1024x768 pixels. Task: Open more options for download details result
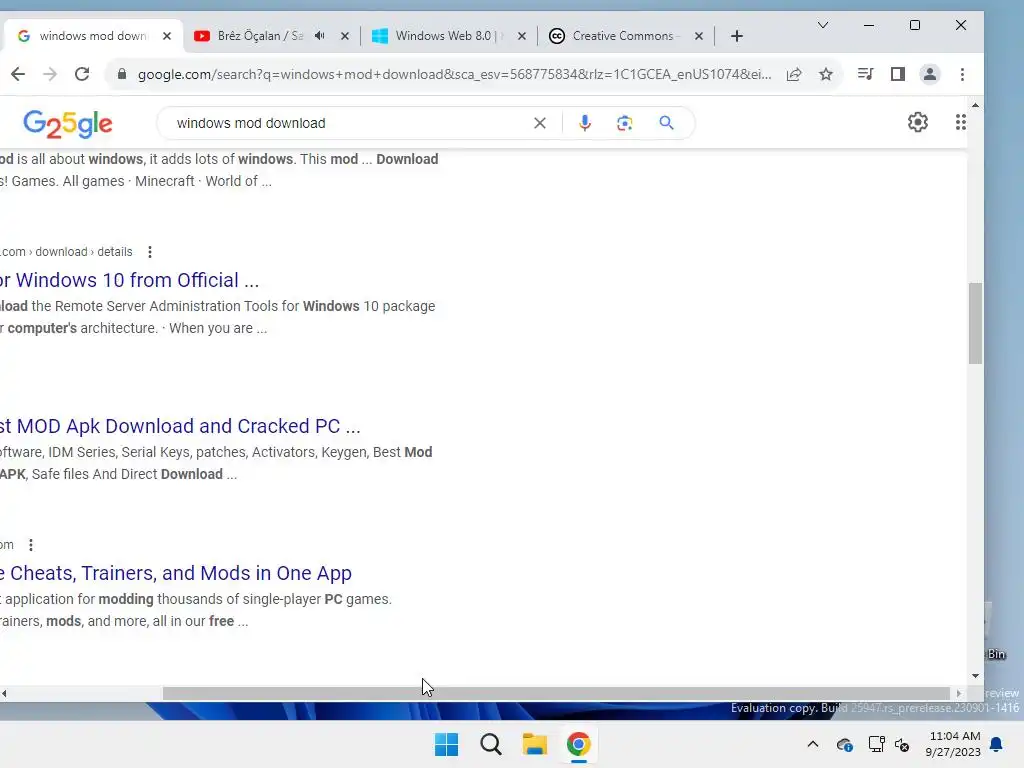[150, 252]
